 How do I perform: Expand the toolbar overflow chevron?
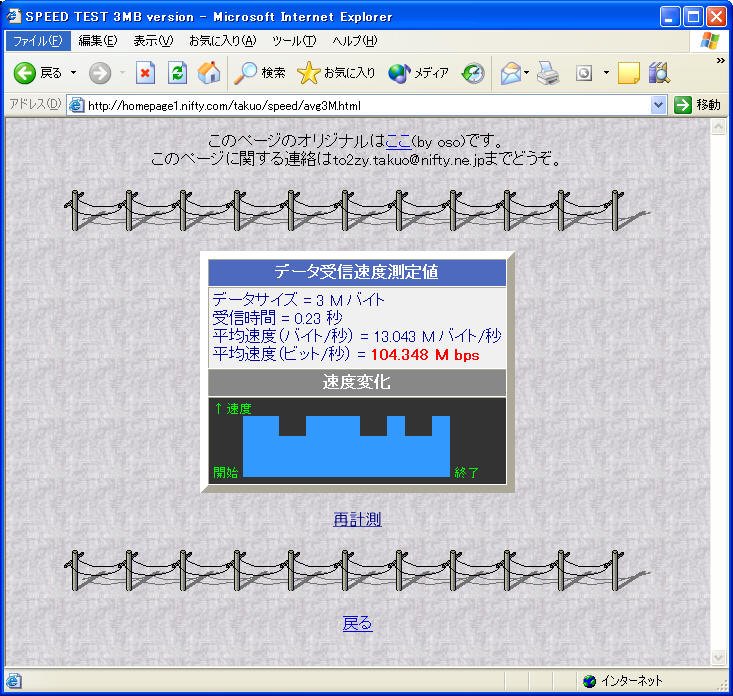(720, 60)
